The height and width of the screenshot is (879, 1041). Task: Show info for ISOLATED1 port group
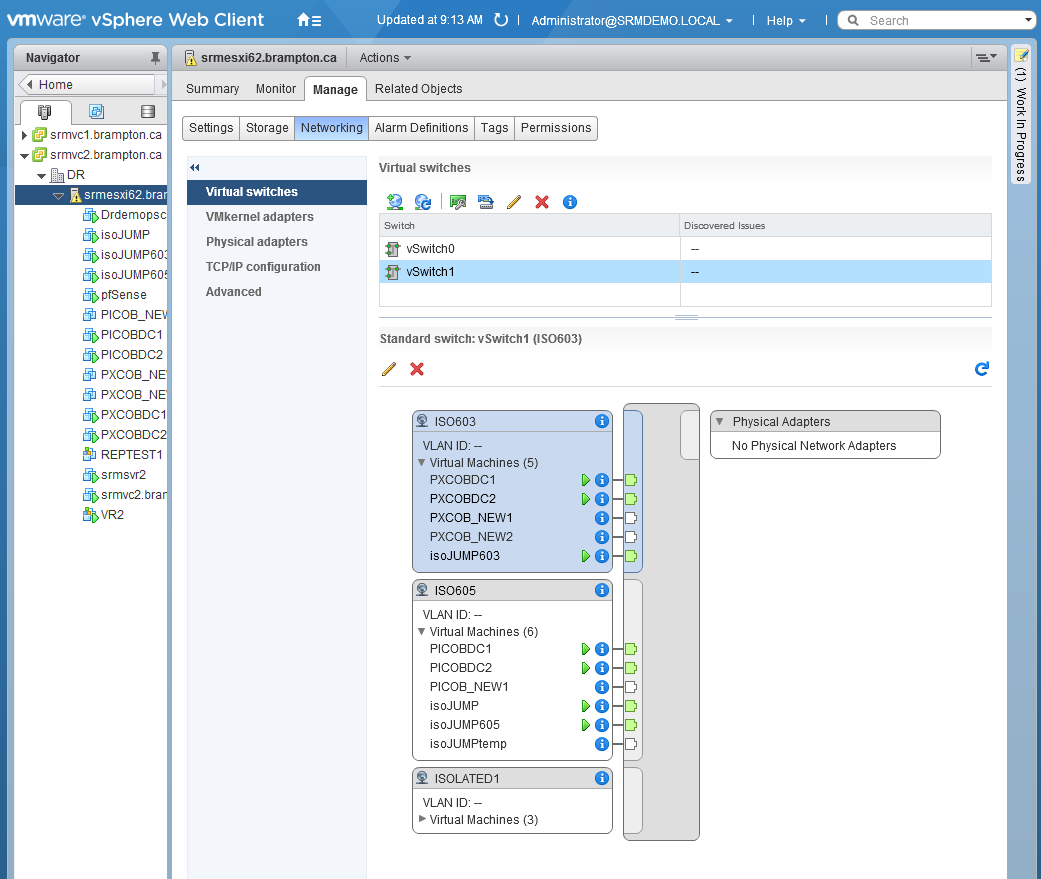tap(602, 778)
